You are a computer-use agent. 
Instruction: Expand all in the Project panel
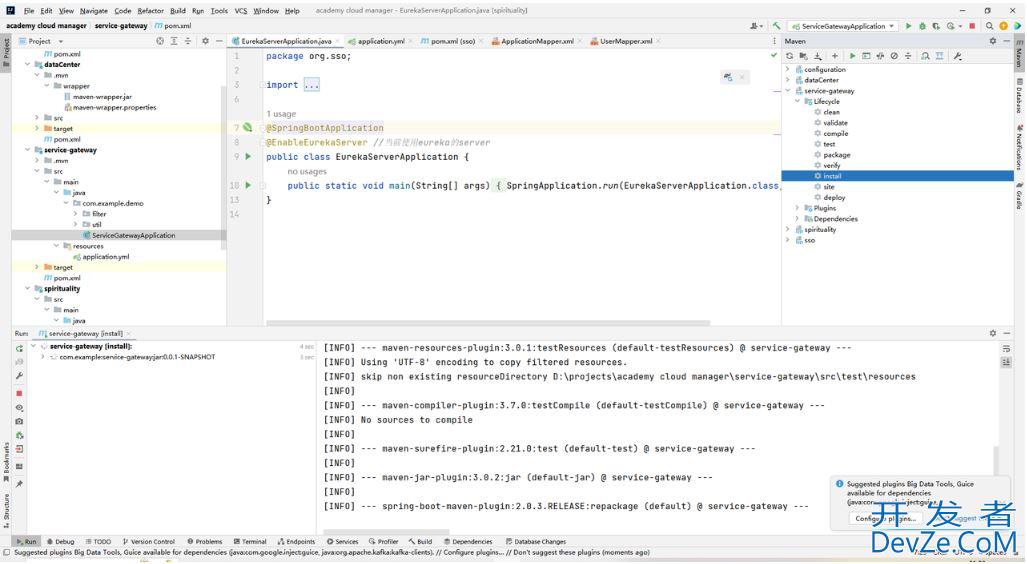pos(174,41)
